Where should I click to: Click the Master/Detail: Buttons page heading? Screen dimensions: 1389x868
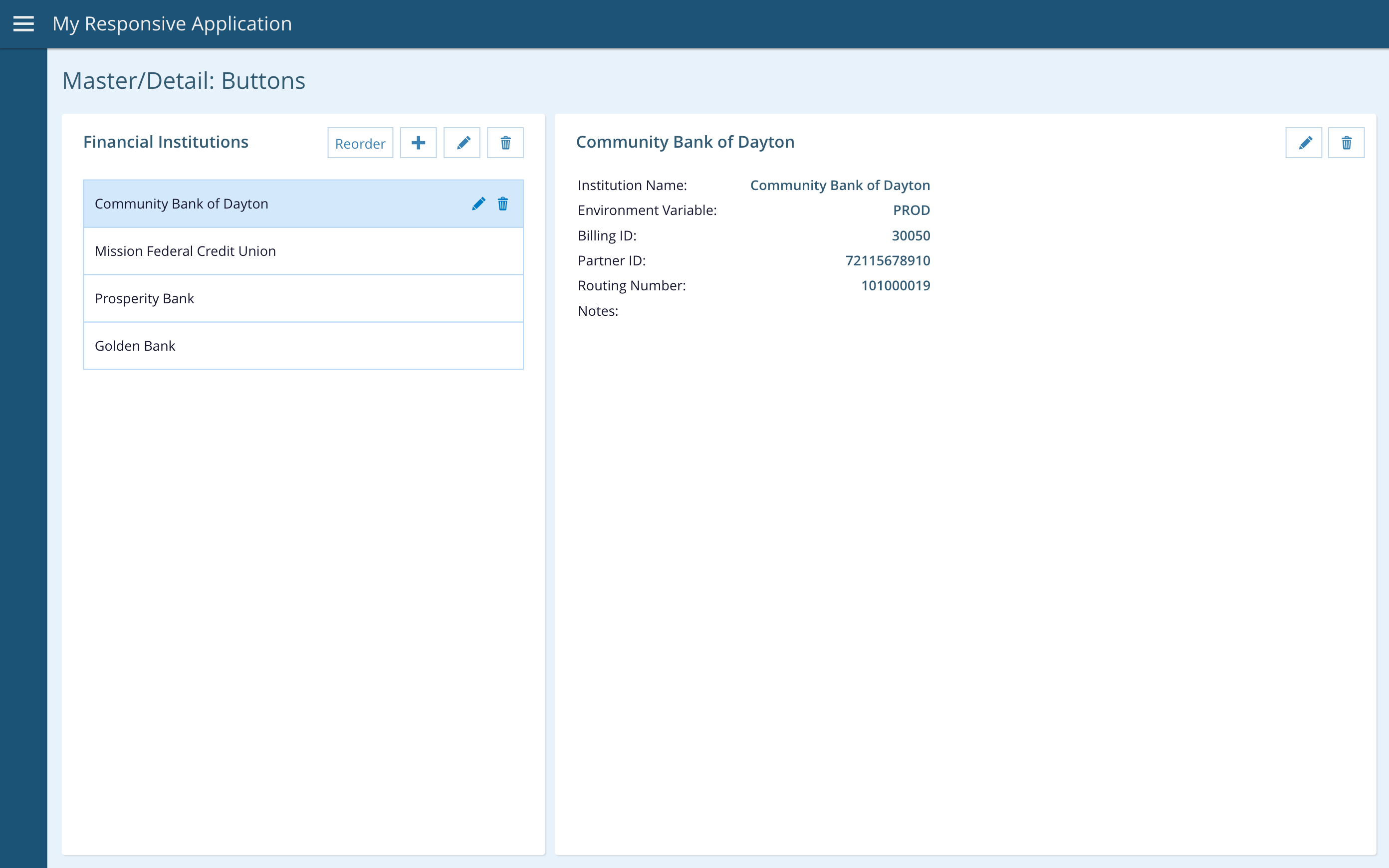[184, 81]
